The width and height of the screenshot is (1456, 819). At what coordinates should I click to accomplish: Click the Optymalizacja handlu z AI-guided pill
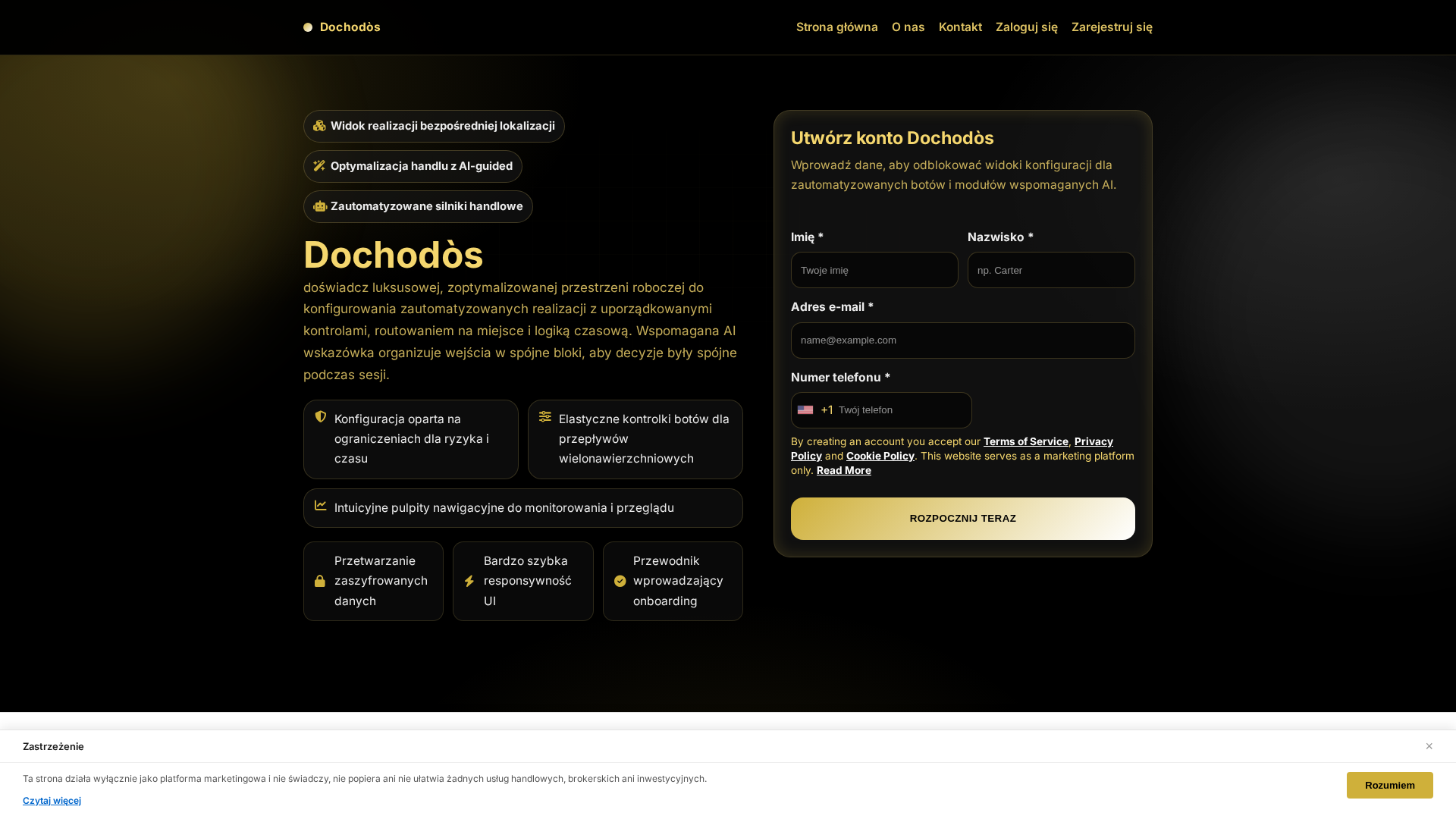(x=413, y=166)
